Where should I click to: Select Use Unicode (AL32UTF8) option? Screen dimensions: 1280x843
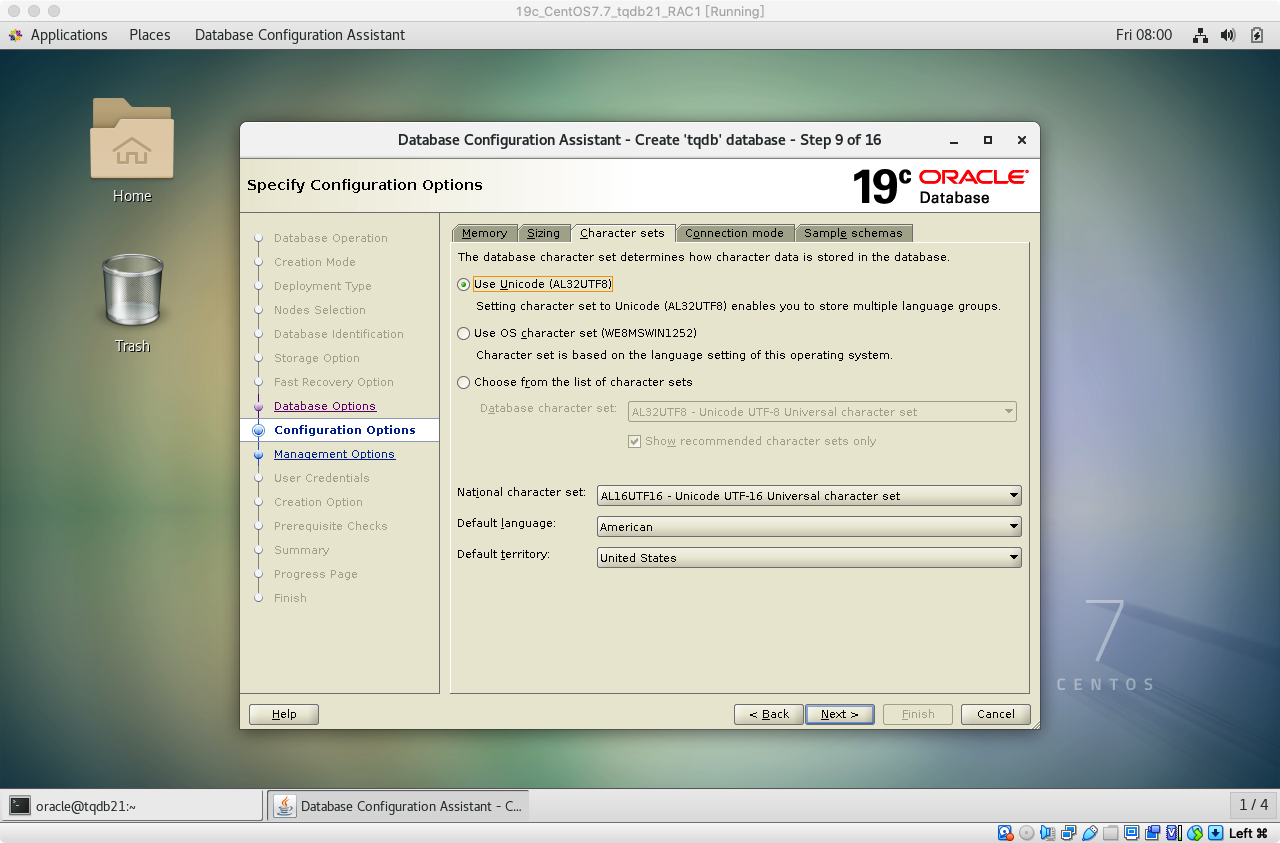(x=463, y=285)
